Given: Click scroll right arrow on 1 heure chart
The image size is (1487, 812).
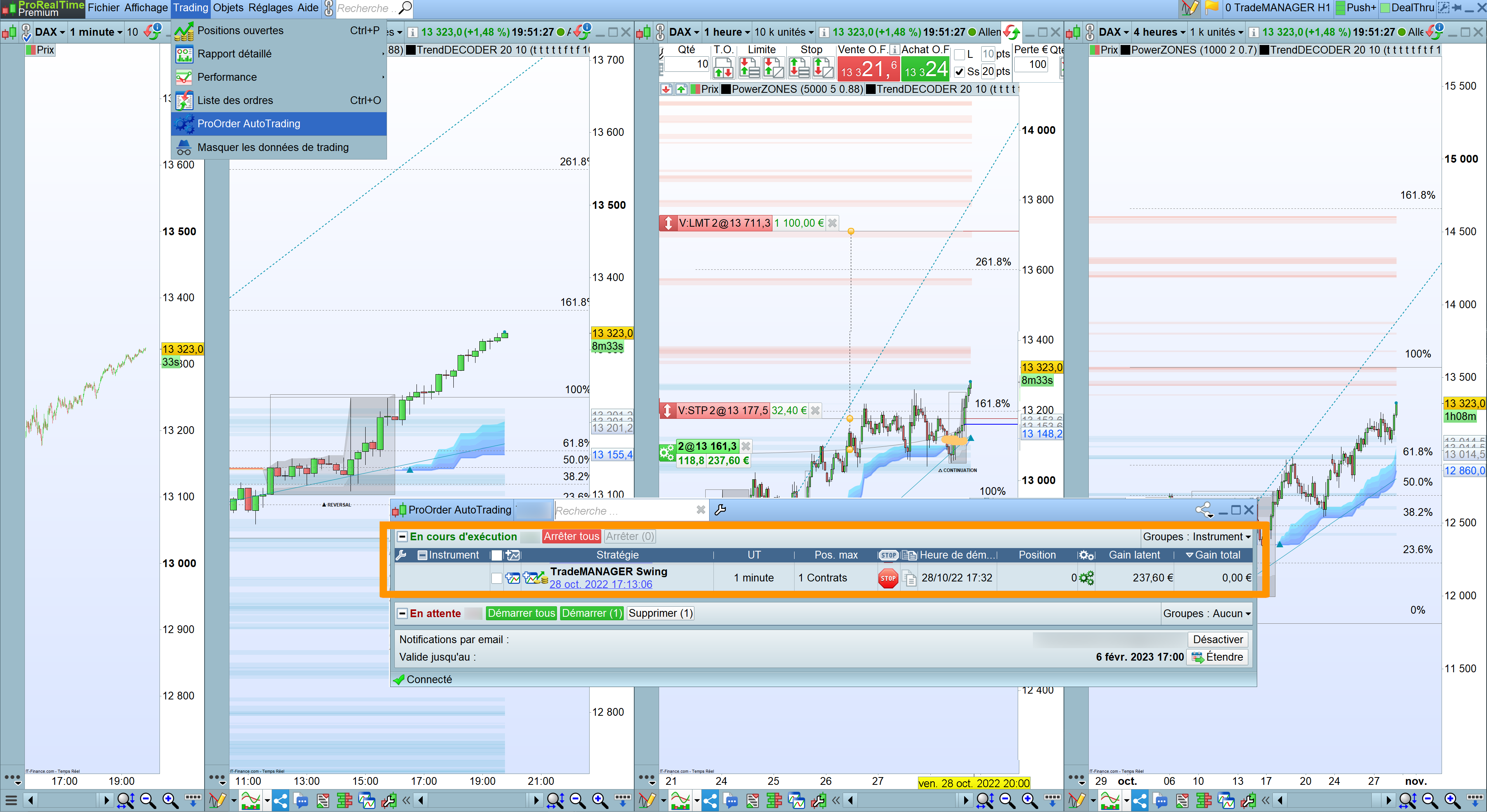Looking at the screenshot, I should (x=965, y=800).
